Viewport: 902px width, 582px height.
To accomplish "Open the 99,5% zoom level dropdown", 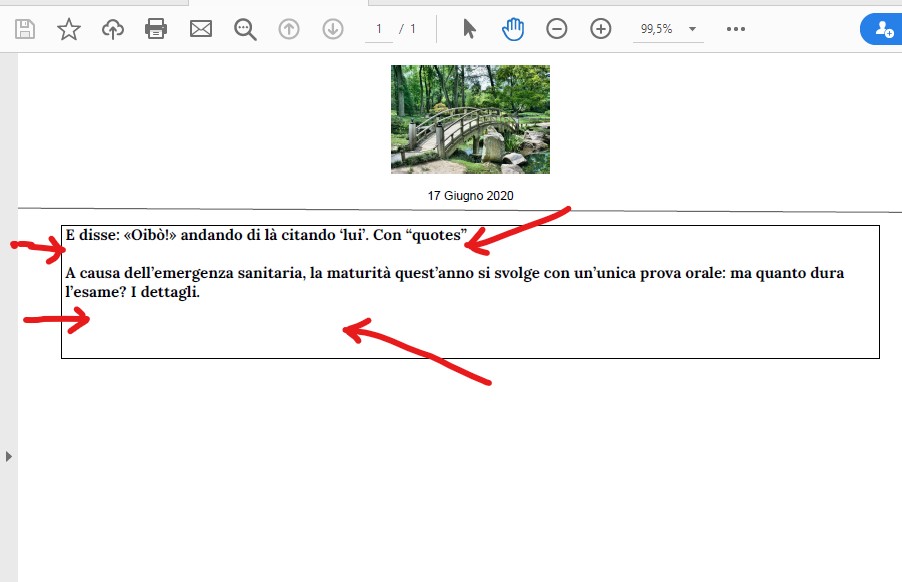I will point(668,29).
